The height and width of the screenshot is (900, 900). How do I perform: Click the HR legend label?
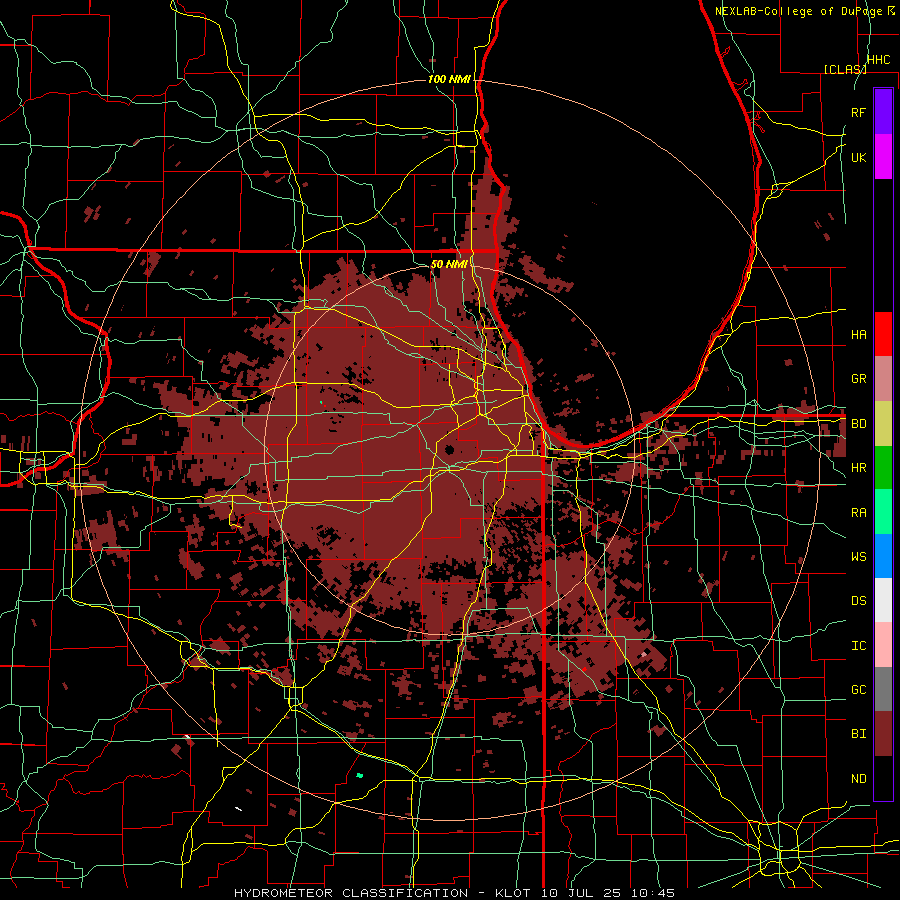(x=858, y=468)
